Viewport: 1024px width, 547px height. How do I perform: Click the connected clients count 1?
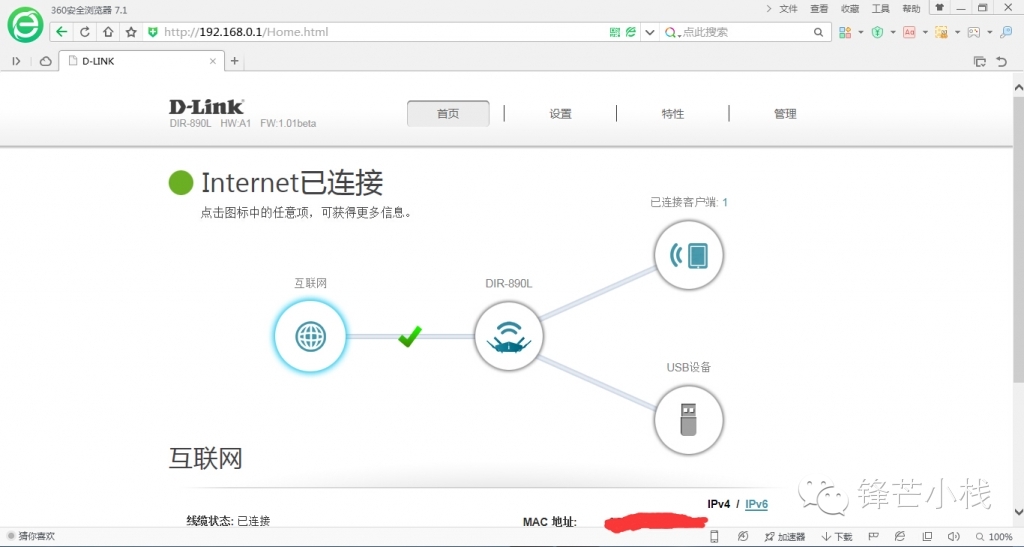[725, 202]
